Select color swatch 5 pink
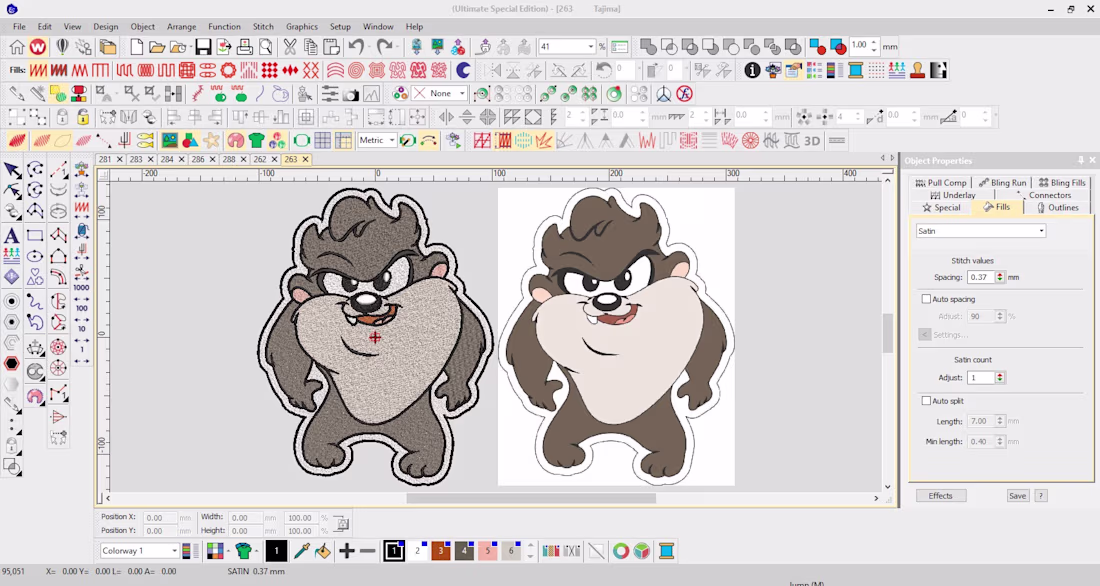 pyautogui.click(x=488, y=551)
